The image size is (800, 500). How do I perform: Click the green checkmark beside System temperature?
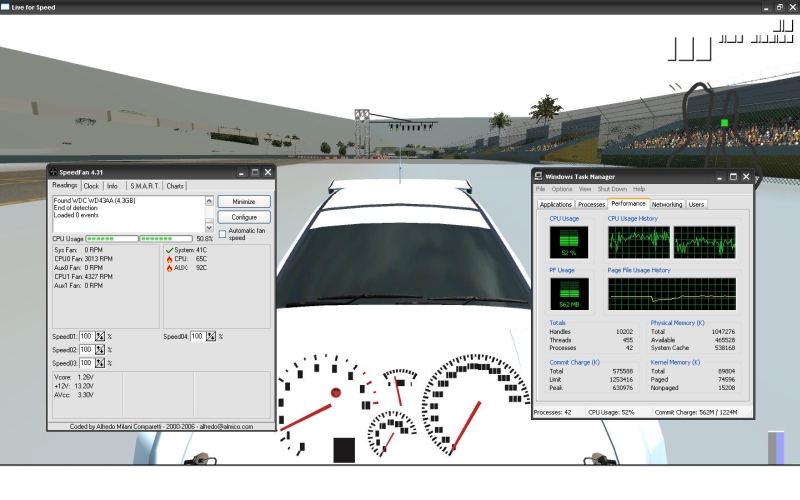(x=169, y=250)
